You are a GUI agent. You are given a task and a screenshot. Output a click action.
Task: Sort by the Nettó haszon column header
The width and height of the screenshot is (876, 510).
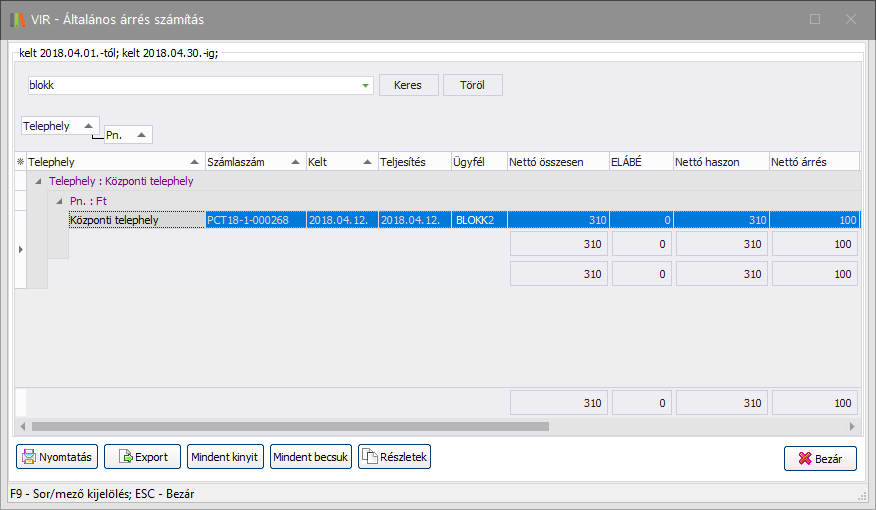(719, 162)
